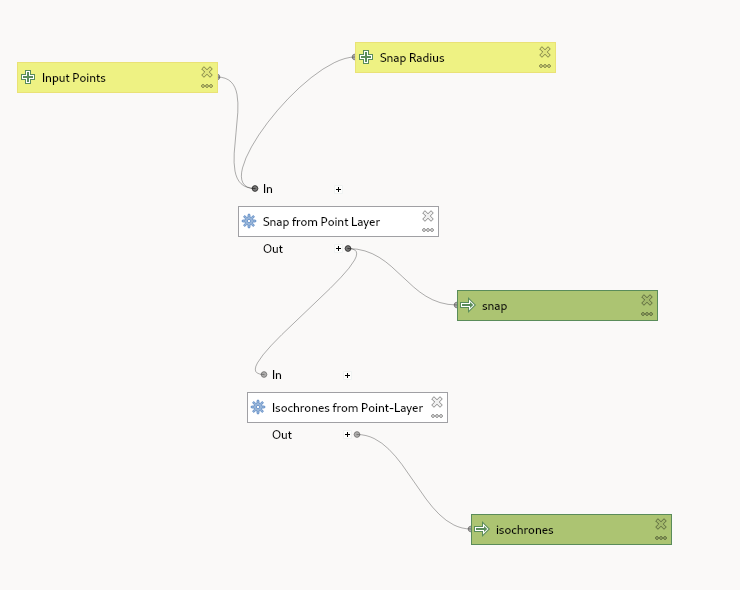Remove the snap output using its X icon
The width and height of the screenshot is (740, 590).
pyautogui.click(x=647, y=300)
